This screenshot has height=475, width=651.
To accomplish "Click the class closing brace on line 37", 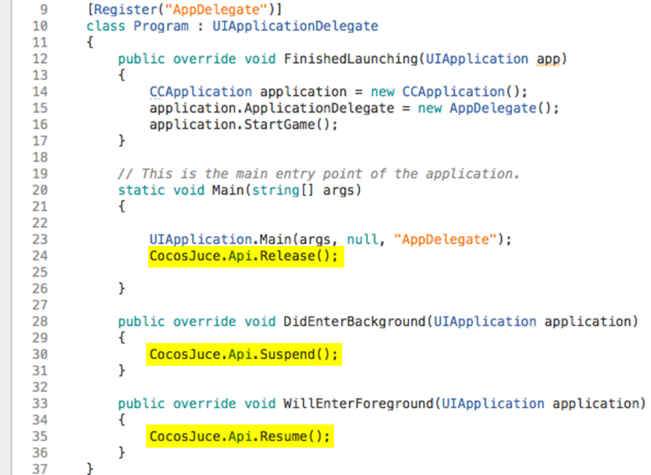I will 90,469.
